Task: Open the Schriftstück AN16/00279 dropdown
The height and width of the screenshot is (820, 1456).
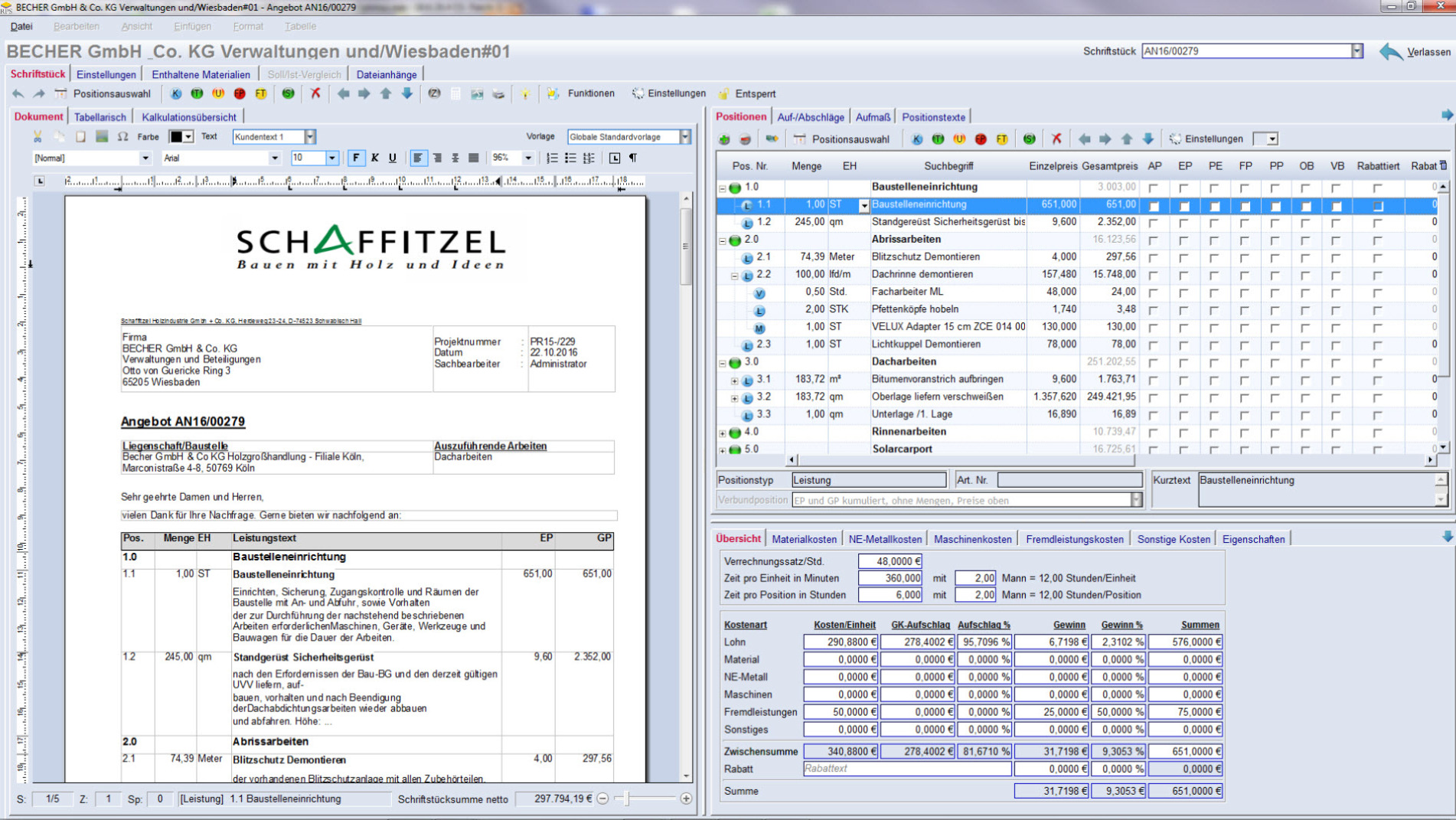Action: point(1356,51)
